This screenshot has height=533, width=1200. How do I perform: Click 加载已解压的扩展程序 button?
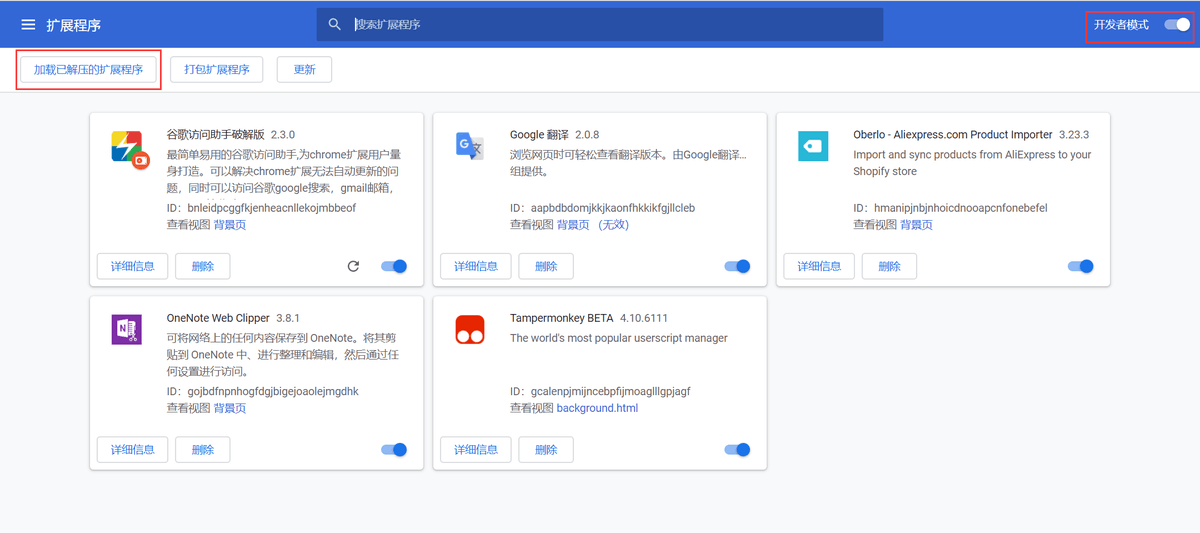pyautogui.click(x=88, y=70)
